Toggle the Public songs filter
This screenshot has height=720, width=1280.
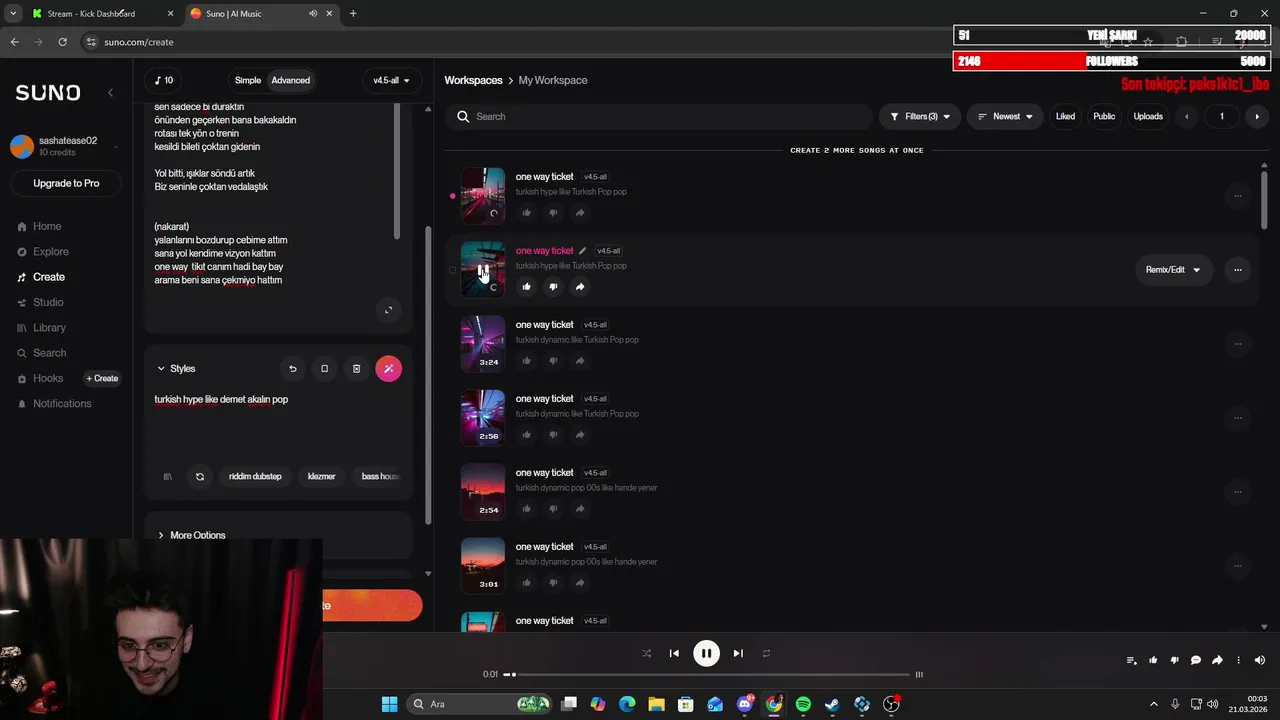1104,117
